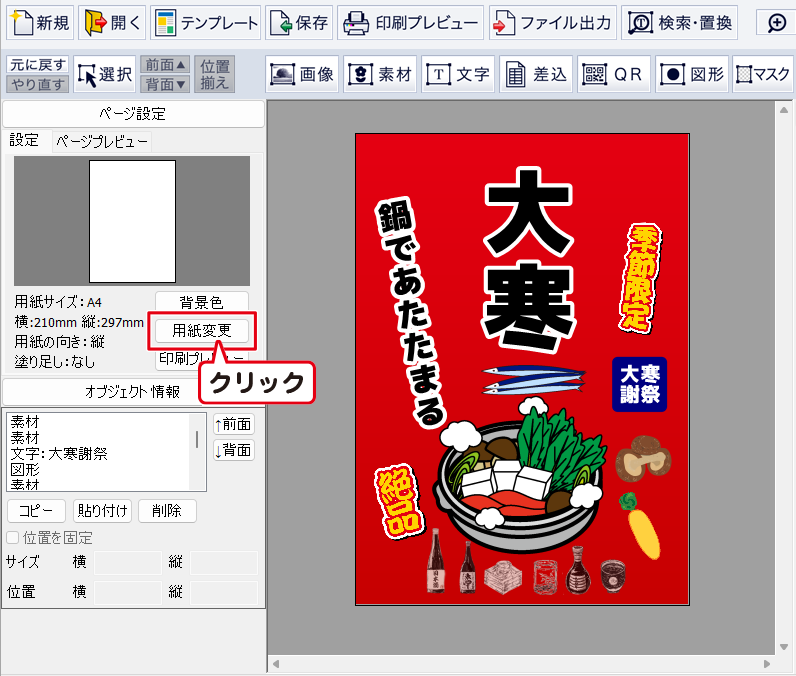Send to back using 背面▼ button
The height and width of the screenshot is (676, 796).
click(164, 84)
